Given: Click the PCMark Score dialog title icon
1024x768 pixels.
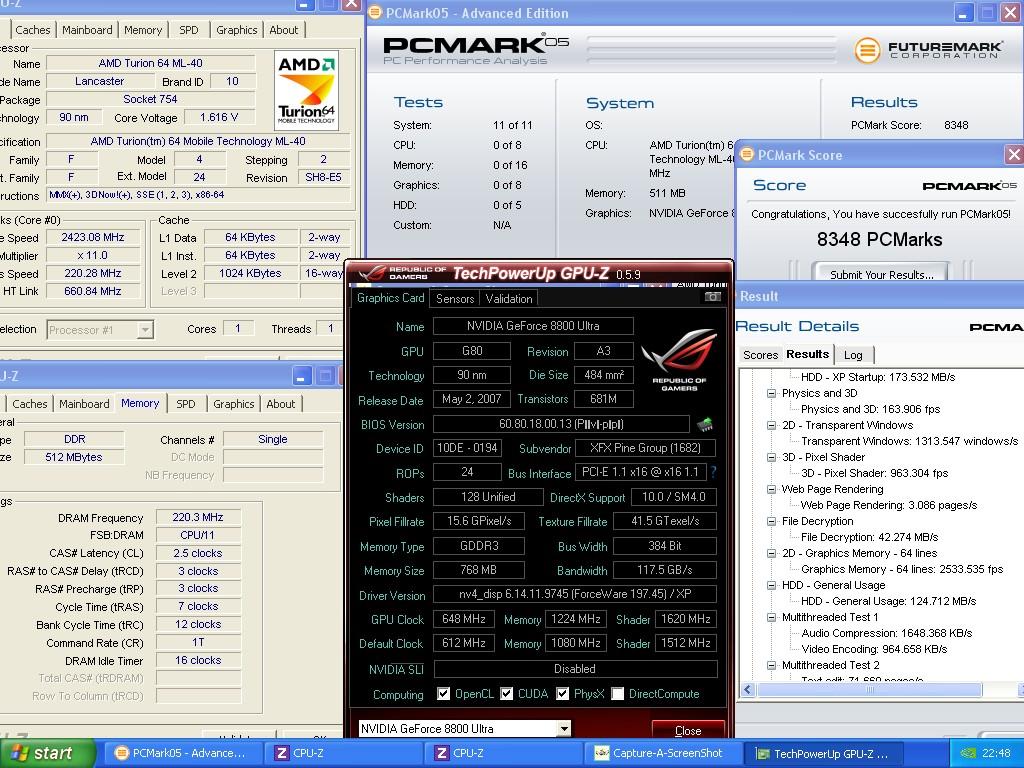Looking at the screenshot, I should pos(746,154).
